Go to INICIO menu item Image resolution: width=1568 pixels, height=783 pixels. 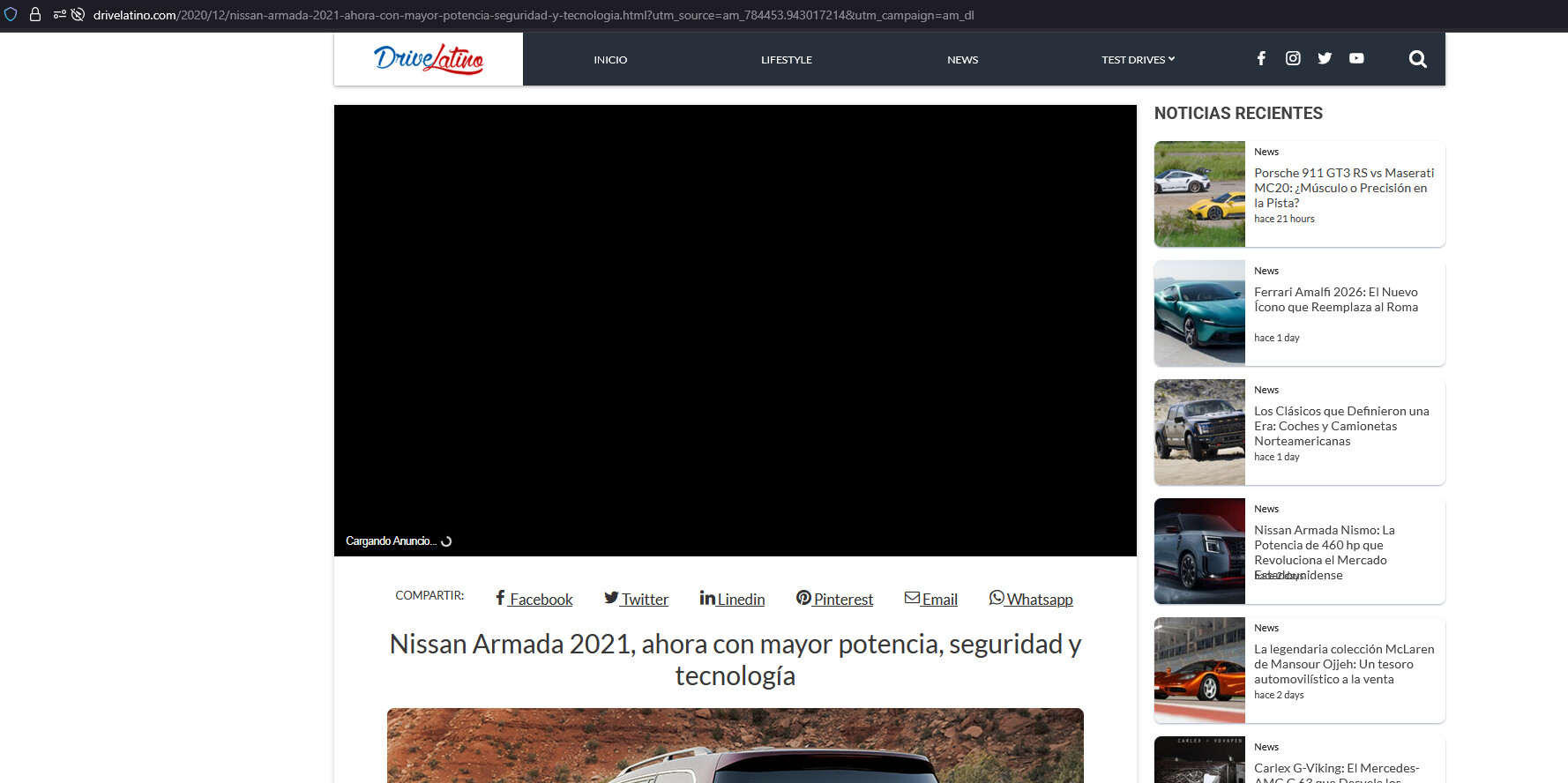610,60
